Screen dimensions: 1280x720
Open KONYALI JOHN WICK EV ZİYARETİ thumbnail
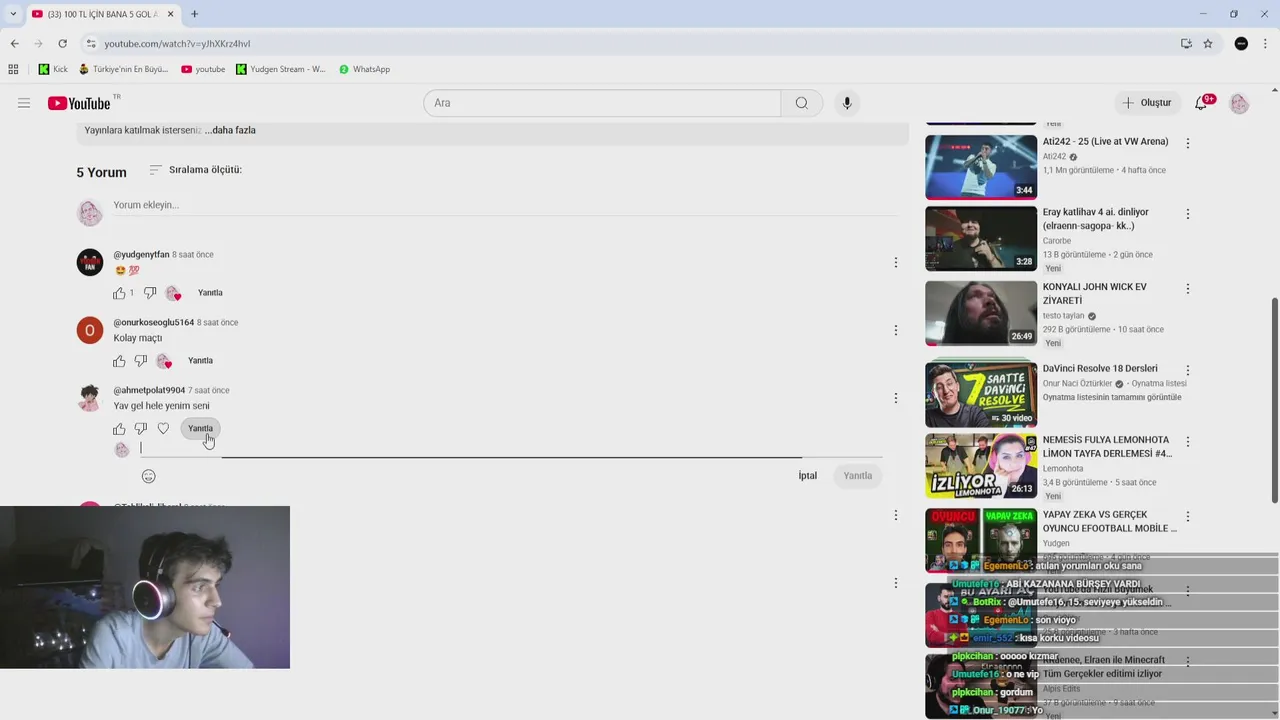(x=981, y=313)
